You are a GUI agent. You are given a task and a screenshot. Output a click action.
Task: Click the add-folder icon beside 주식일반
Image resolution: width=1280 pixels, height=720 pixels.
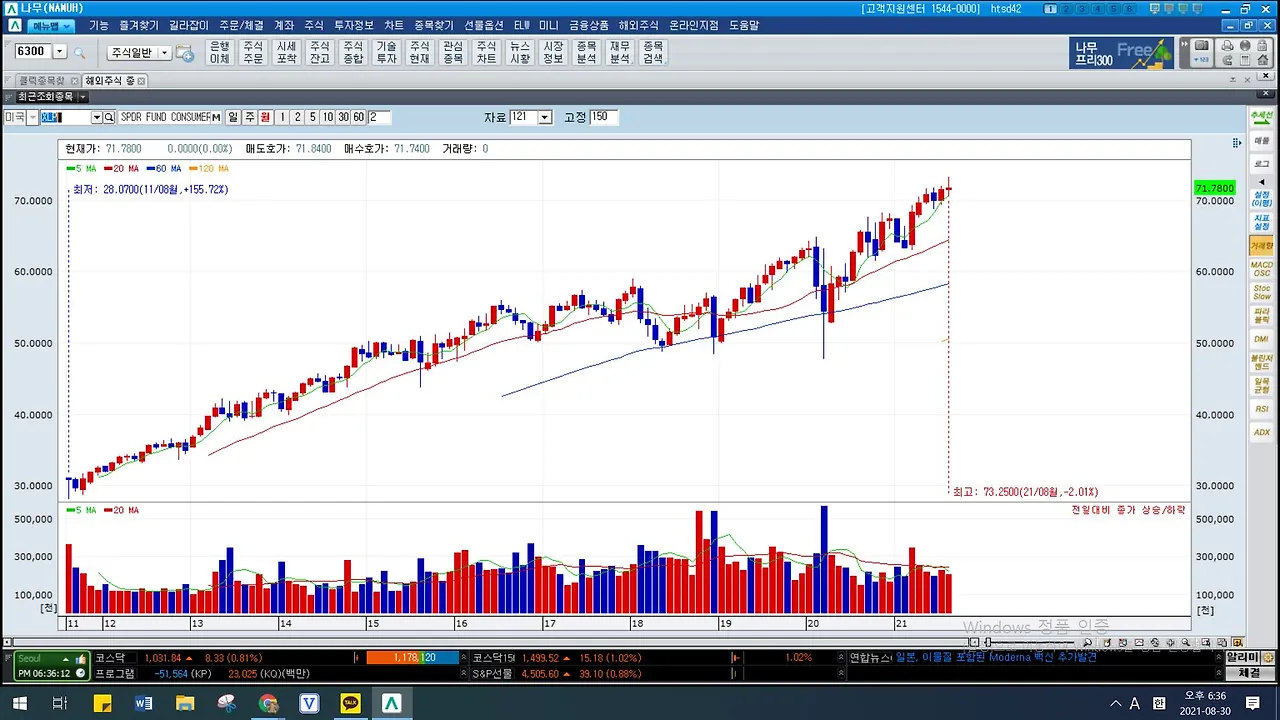[185, 52]
